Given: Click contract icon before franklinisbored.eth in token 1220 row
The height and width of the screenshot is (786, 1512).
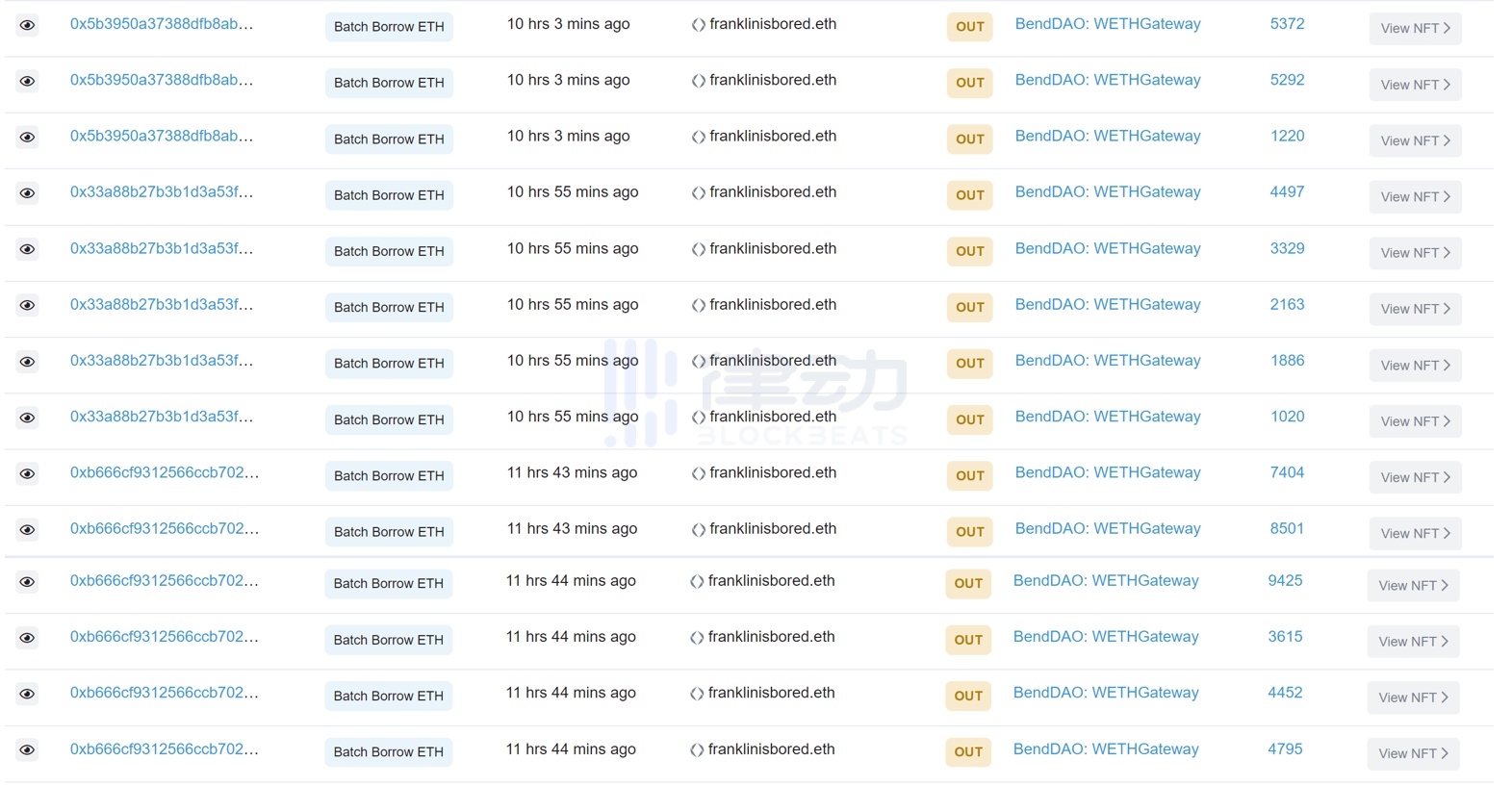Looking at the screenshot, I should pyautogui.click(x=698, y=138).
